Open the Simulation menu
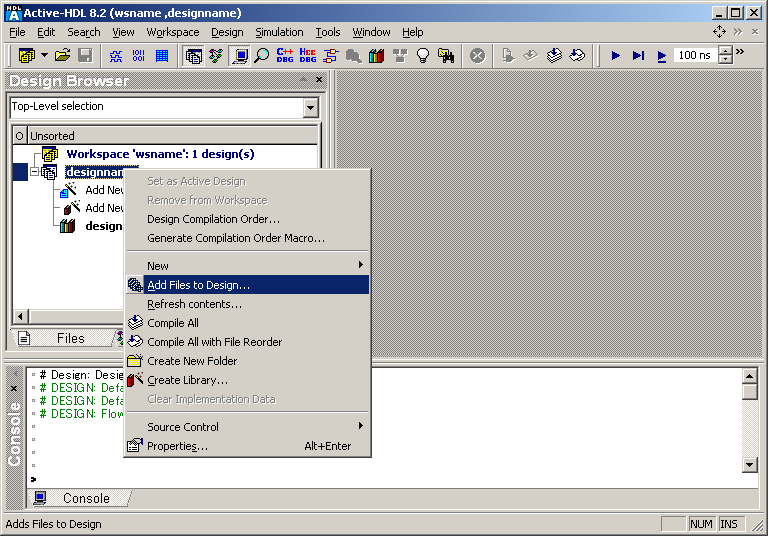Screen dimensions: 768x536 click(279, 32)
